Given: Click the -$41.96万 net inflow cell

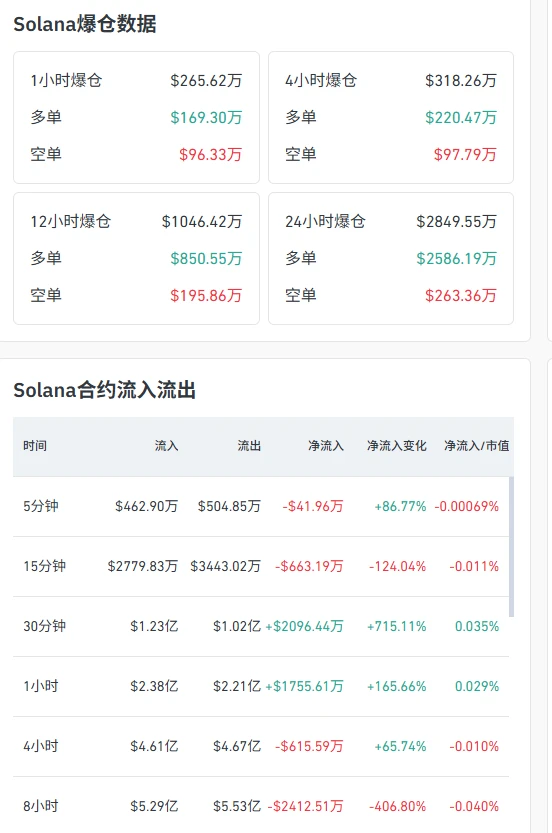Looking at the screenshot, I should coord(313,506).
